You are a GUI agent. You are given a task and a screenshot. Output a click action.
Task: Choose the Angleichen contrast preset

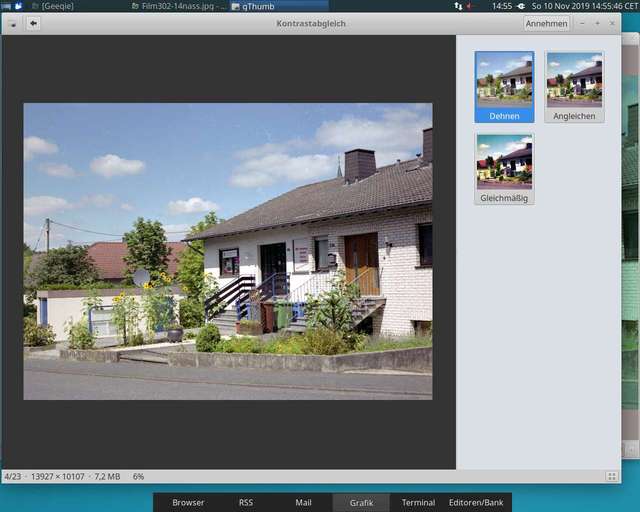574,86
